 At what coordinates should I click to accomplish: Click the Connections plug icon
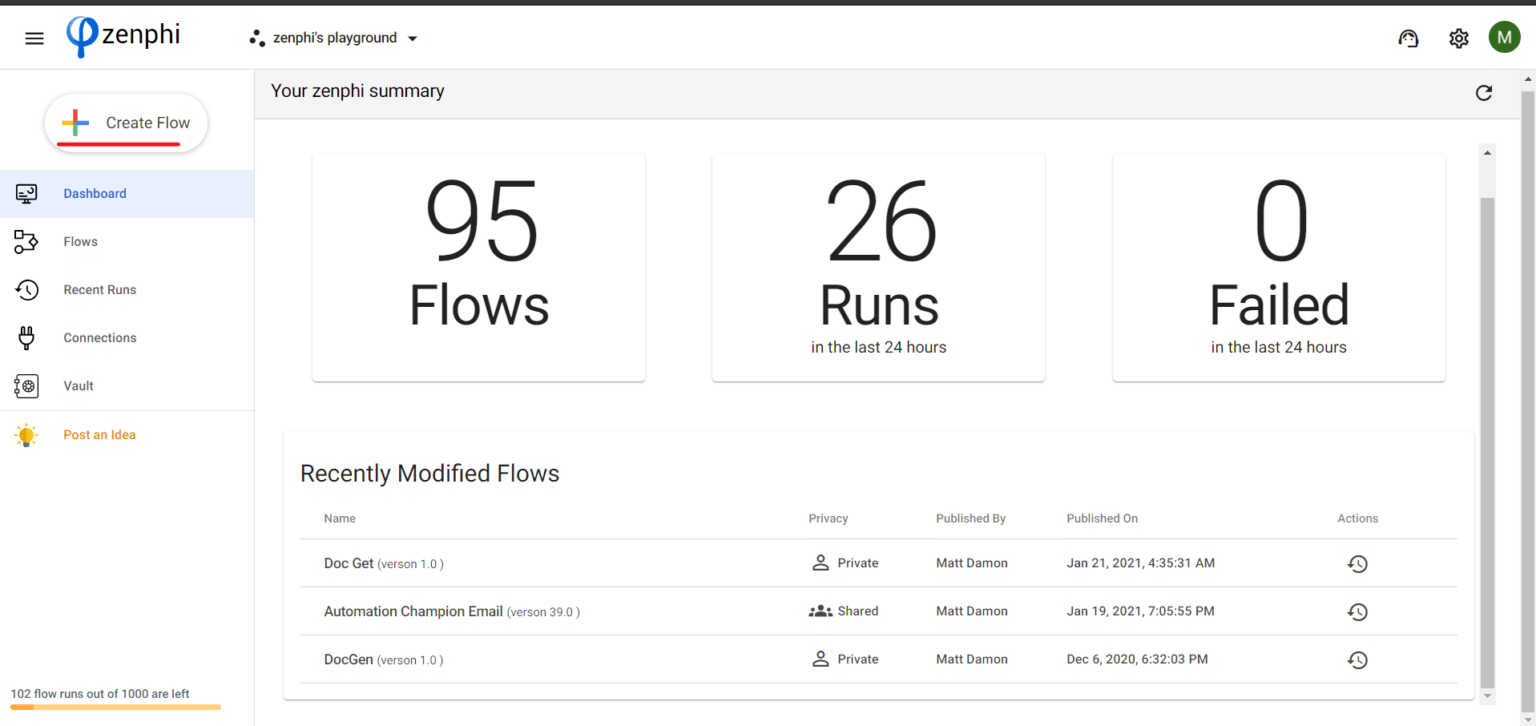(27, 337)
